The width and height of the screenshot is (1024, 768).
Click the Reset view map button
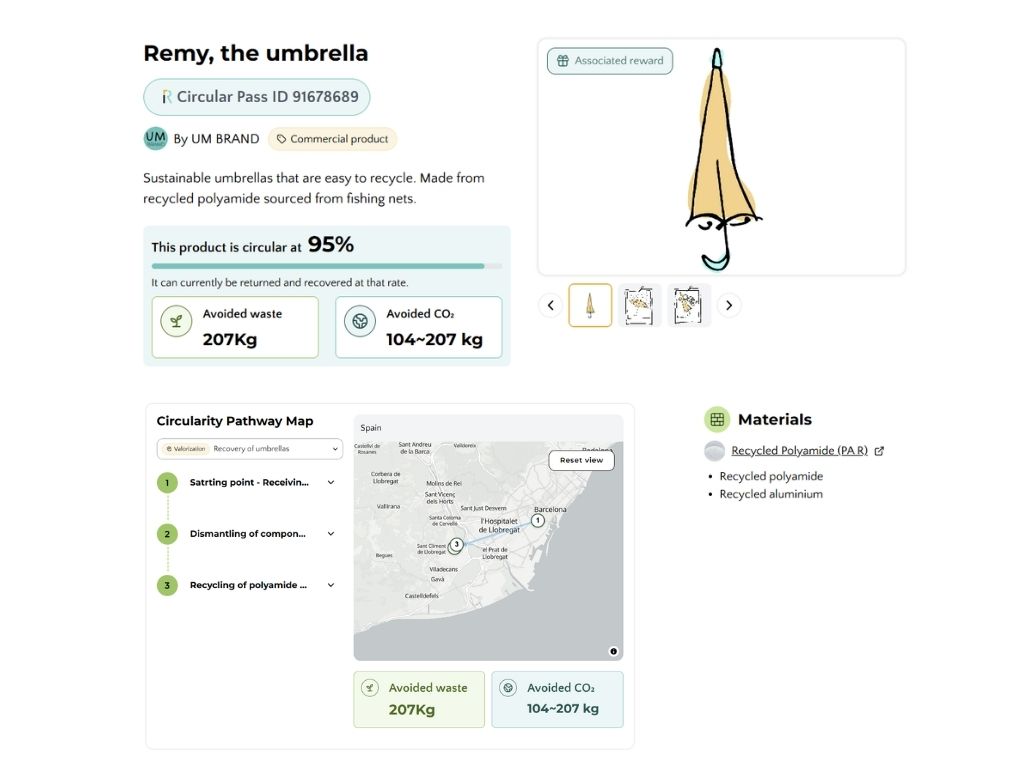581,460
